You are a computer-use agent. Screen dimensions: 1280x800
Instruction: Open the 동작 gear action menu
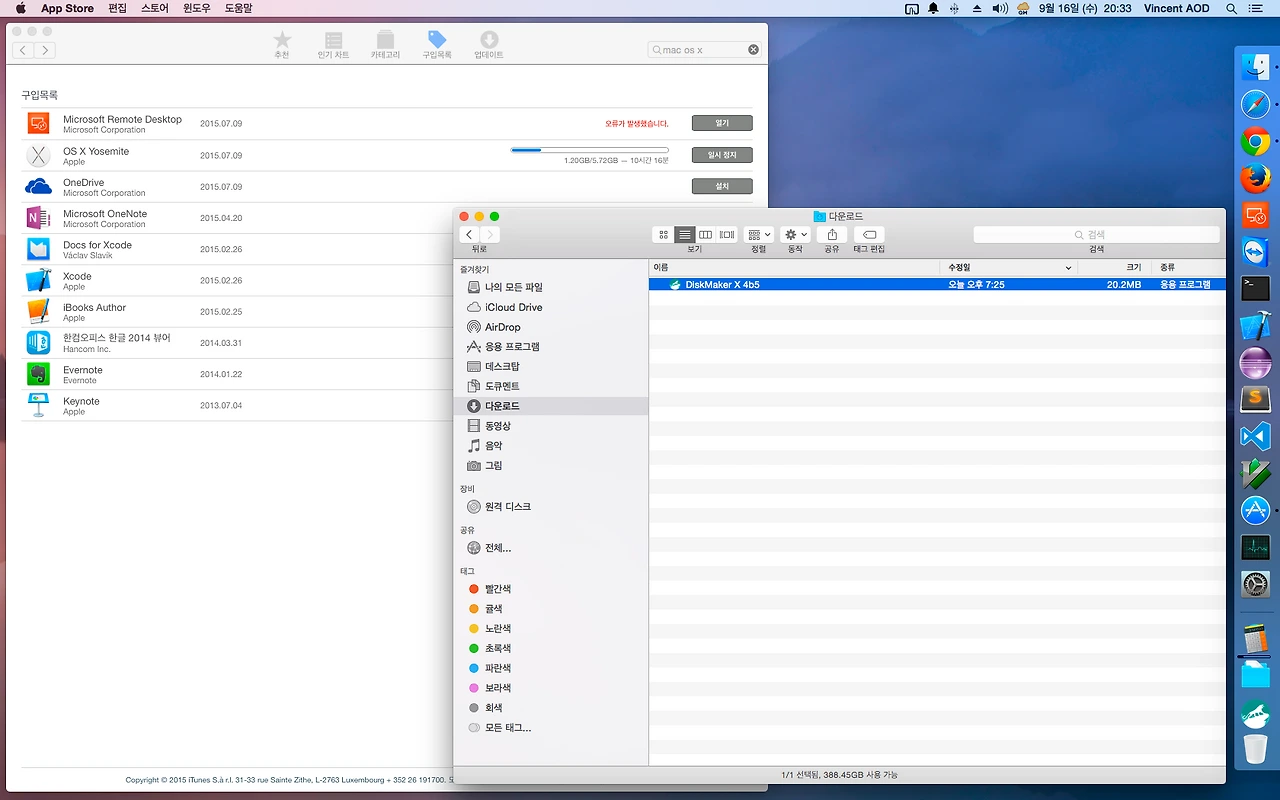[794, 234]
